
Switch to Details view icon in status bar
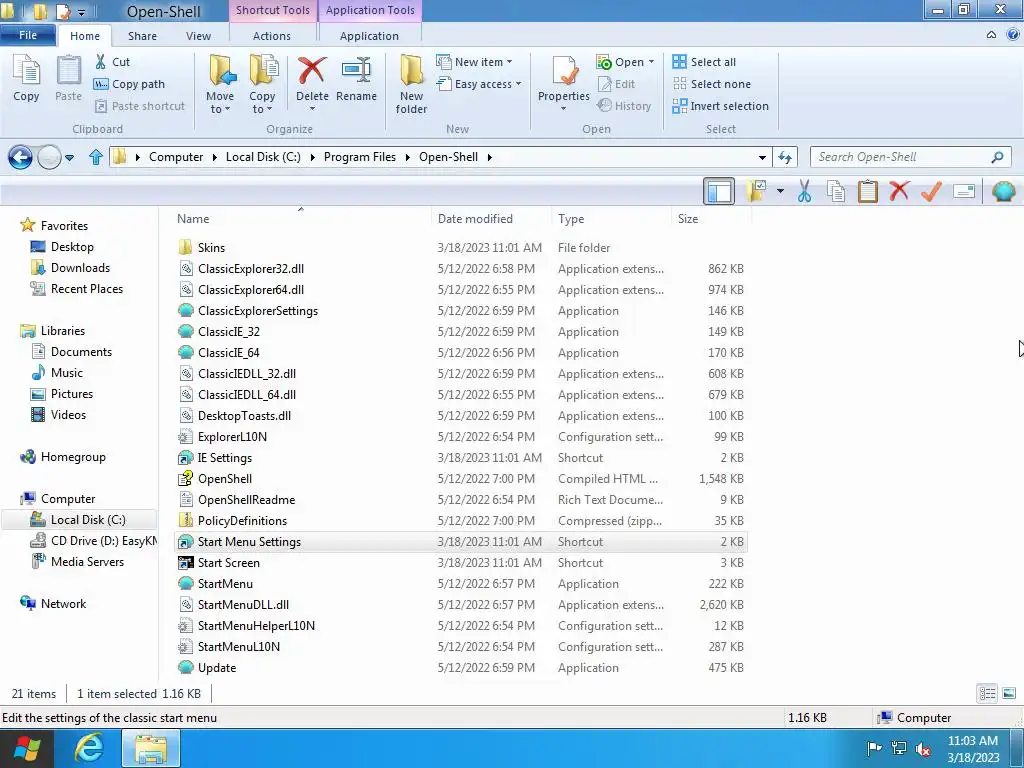987,694
